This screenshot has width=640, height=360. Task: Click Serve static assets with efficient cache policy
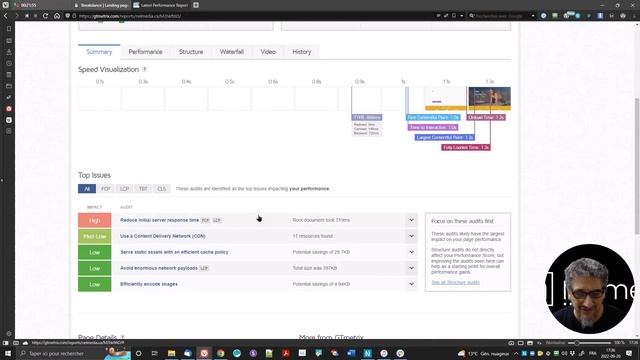pyautogui.click(x=174, y=252)
